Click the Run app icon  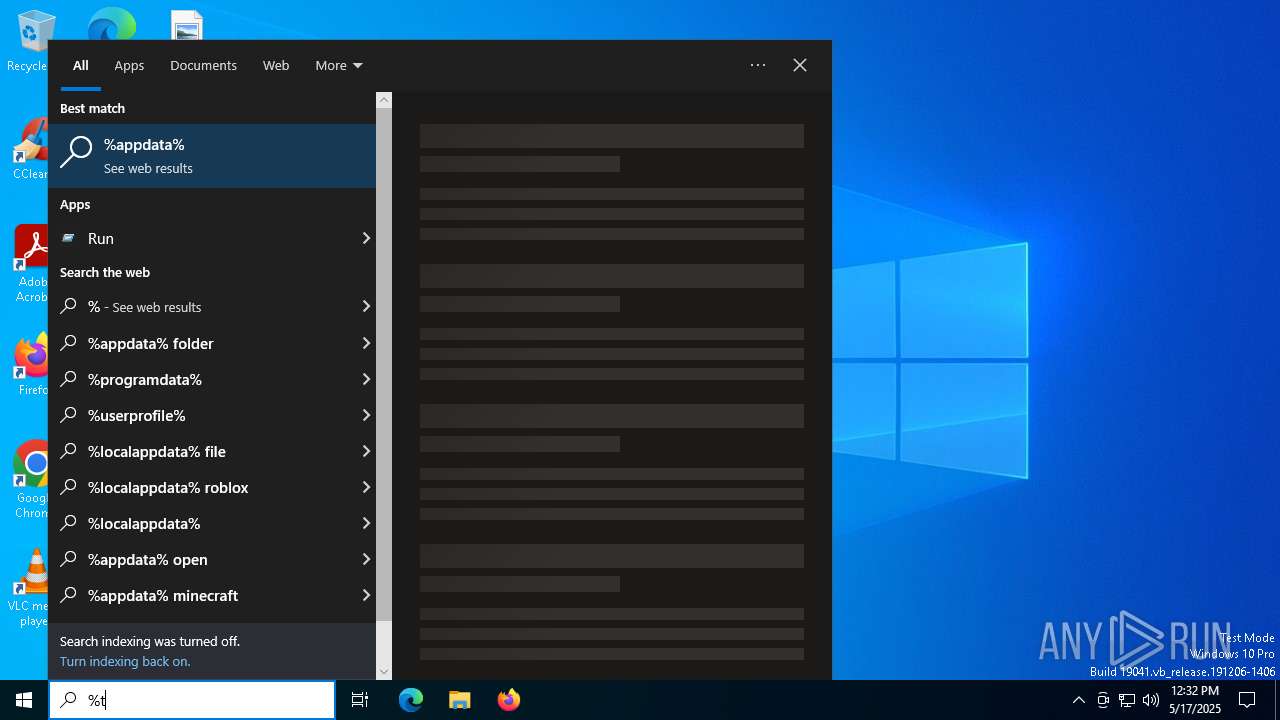pyautogui.click(x=68, y=238)
